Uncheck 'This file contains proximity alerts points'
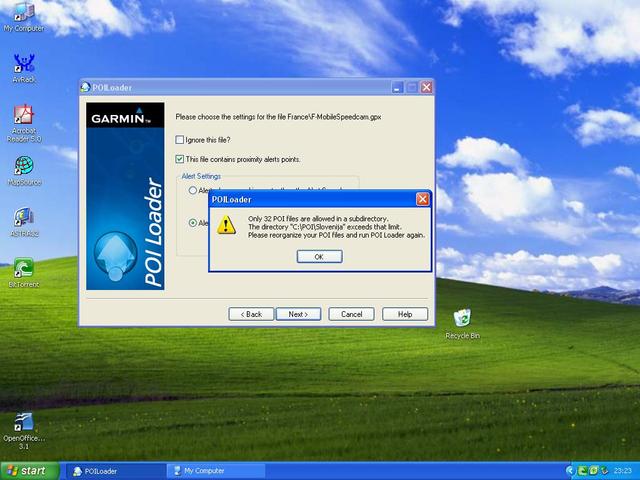The height and width of the screenshot is (480, 640). click(180, 159)
